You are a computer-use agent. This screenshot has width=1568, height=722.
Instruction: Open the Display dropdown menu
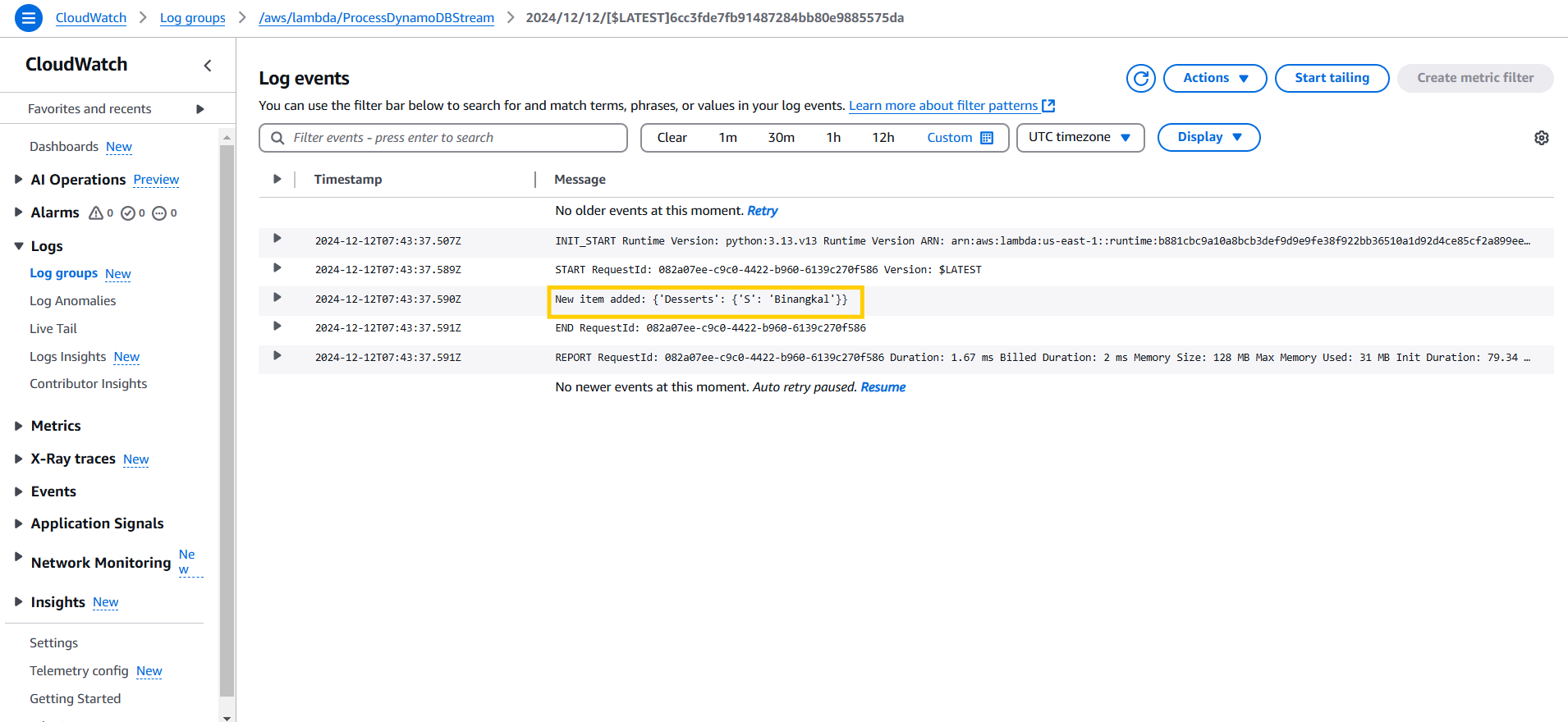pyautogui.click(x=1208, y=137)
